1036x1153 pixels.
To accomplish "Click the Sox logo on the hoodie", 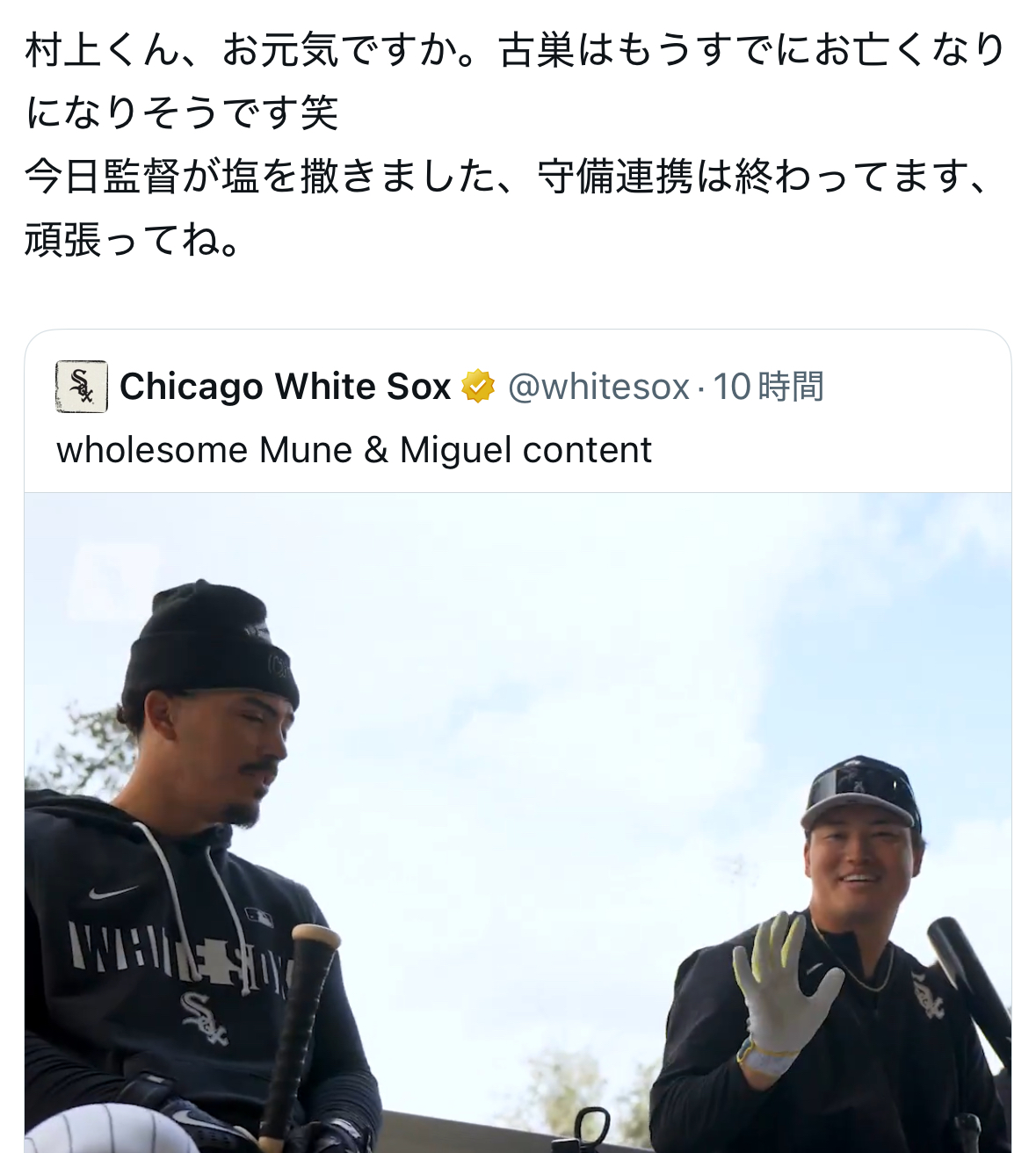I will [205, 1018].
